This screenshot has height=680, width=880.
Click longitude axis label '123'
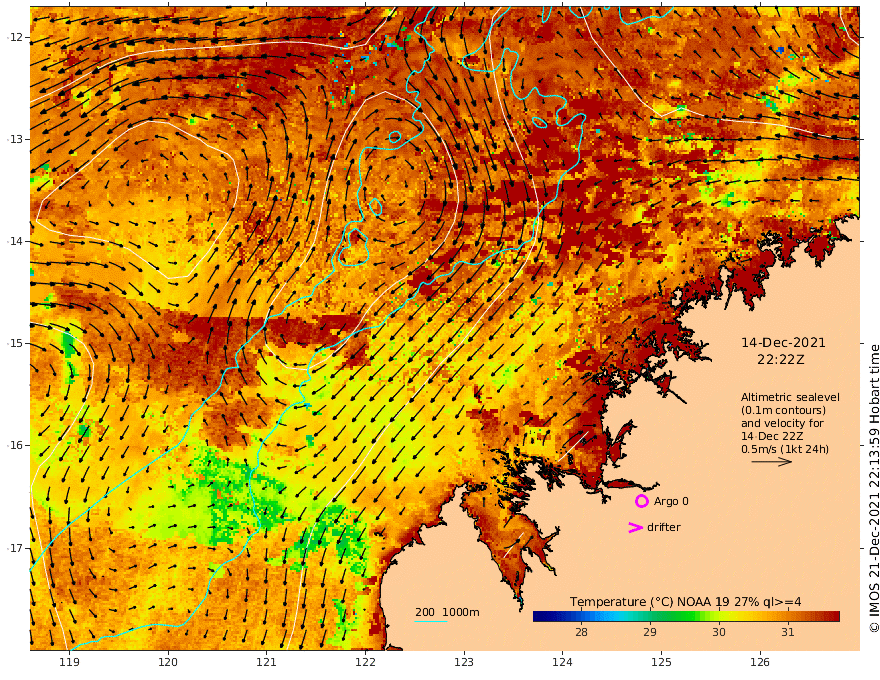(464, 663)
